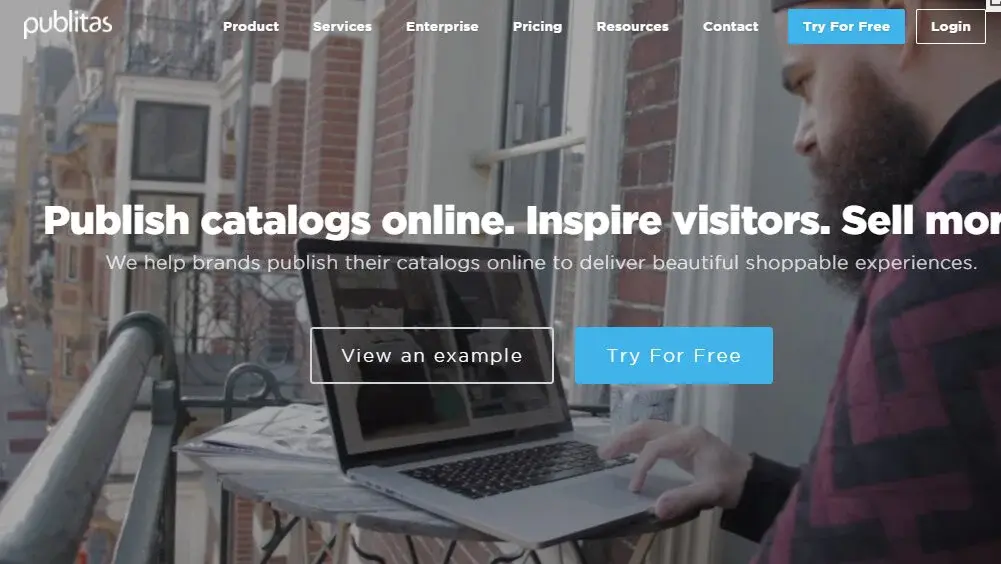Screen dimensions: 1001x564
Task: Click the large blue Try For Free button
Action: [x=674, y=355]
